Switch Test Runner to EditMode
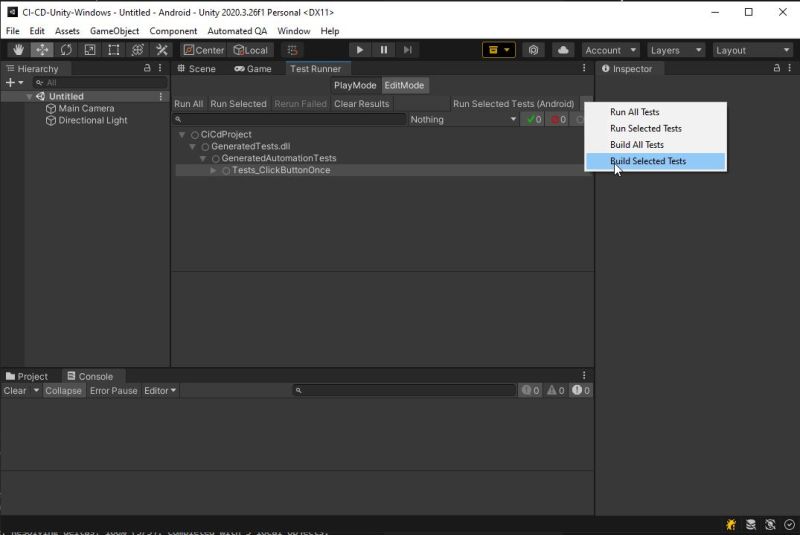Screen dimensions: 800x535 [x=405, y=85]
